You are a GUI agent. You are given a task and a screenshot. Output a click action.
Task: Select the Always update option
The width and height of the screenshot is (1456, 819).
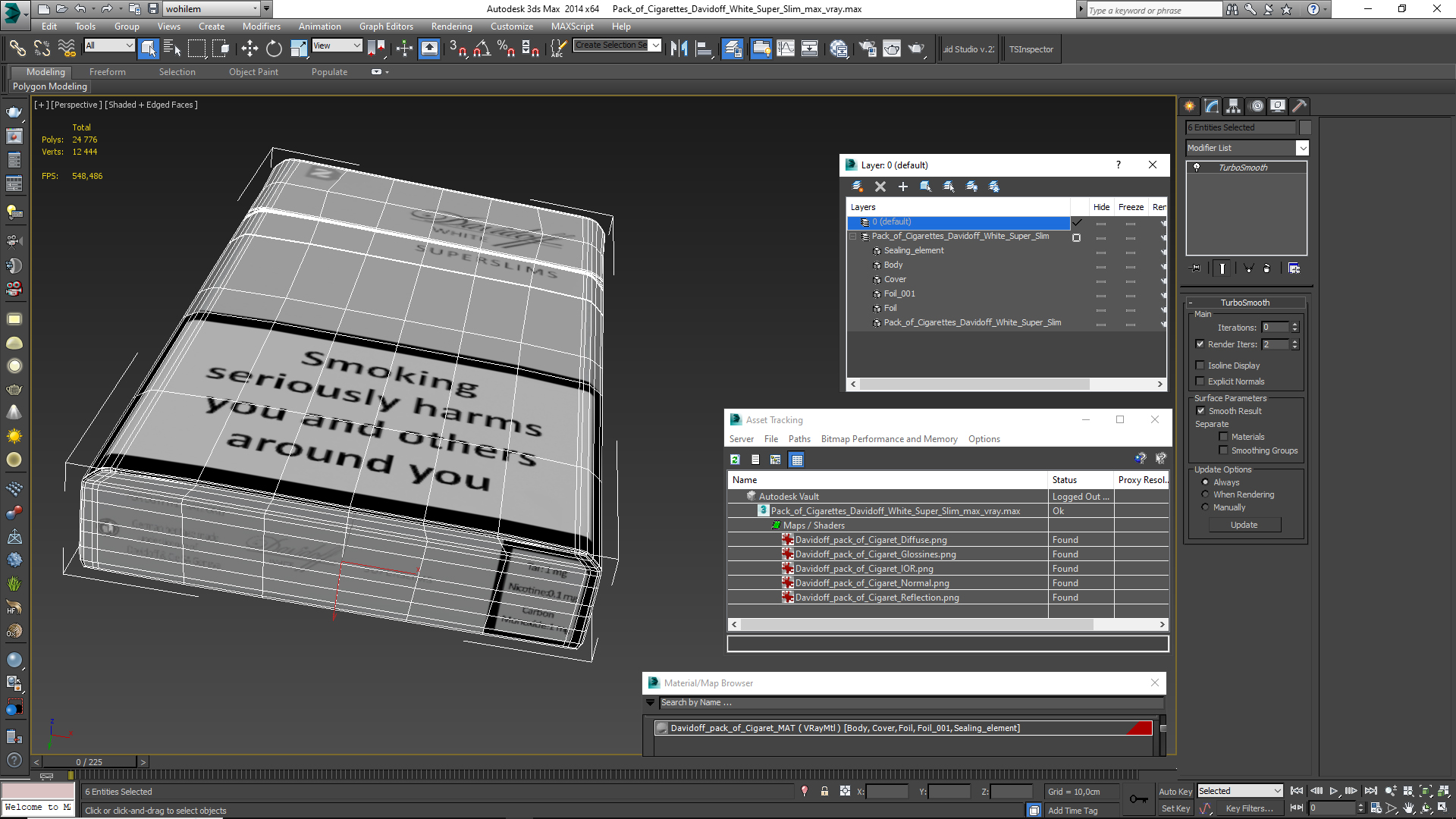tap(1205, 482)
